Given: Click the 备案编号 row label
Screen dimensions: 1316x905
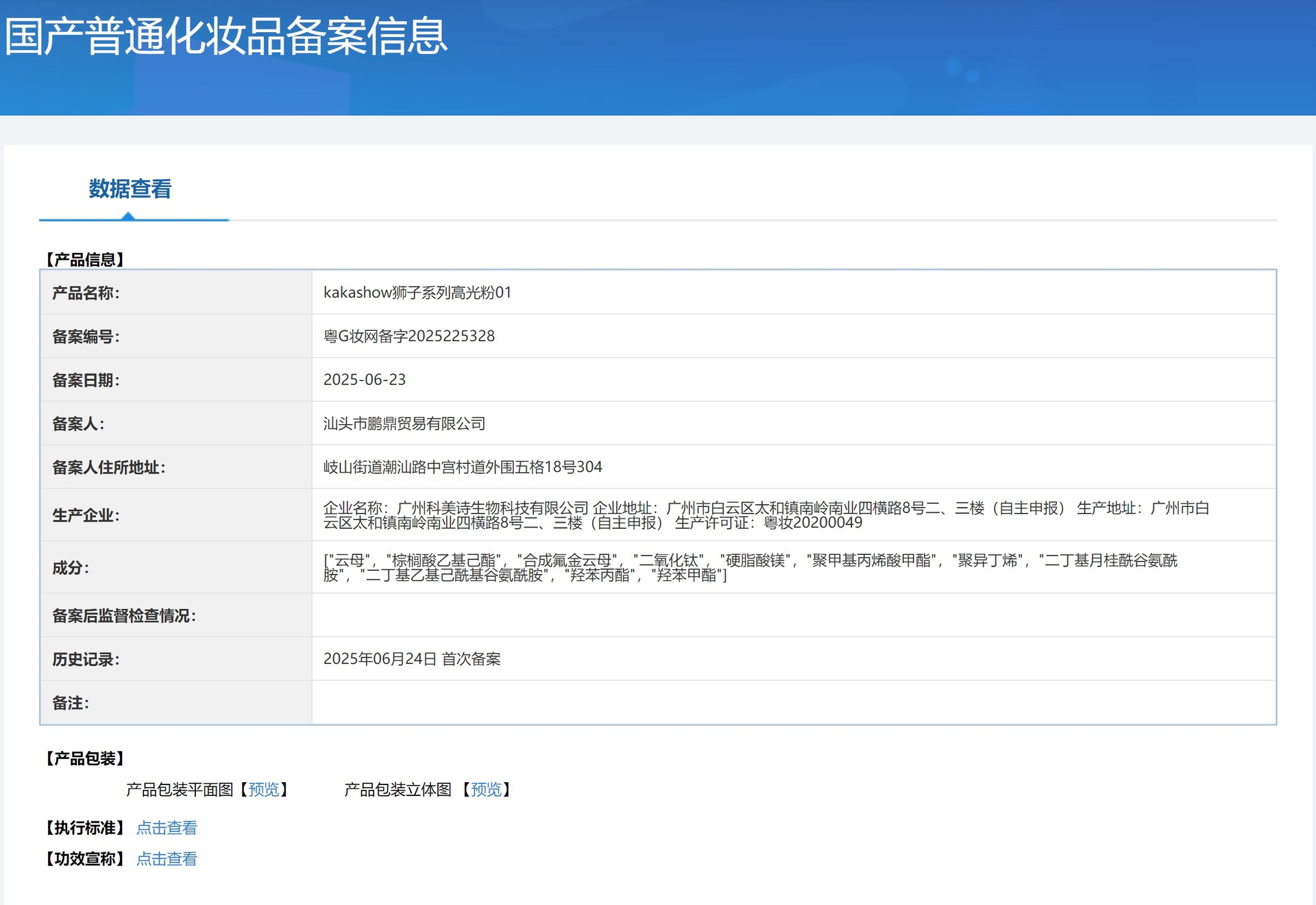Looking at the screenshot, I should pos(86,336).
